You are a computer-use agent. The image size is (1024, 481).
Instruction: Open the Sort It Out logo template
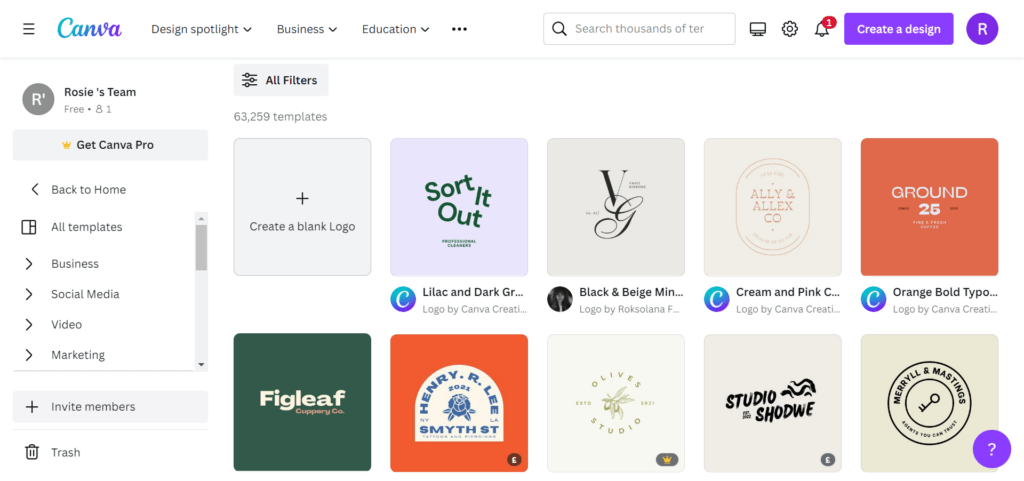pyautogui.click(x=459, y=207)
